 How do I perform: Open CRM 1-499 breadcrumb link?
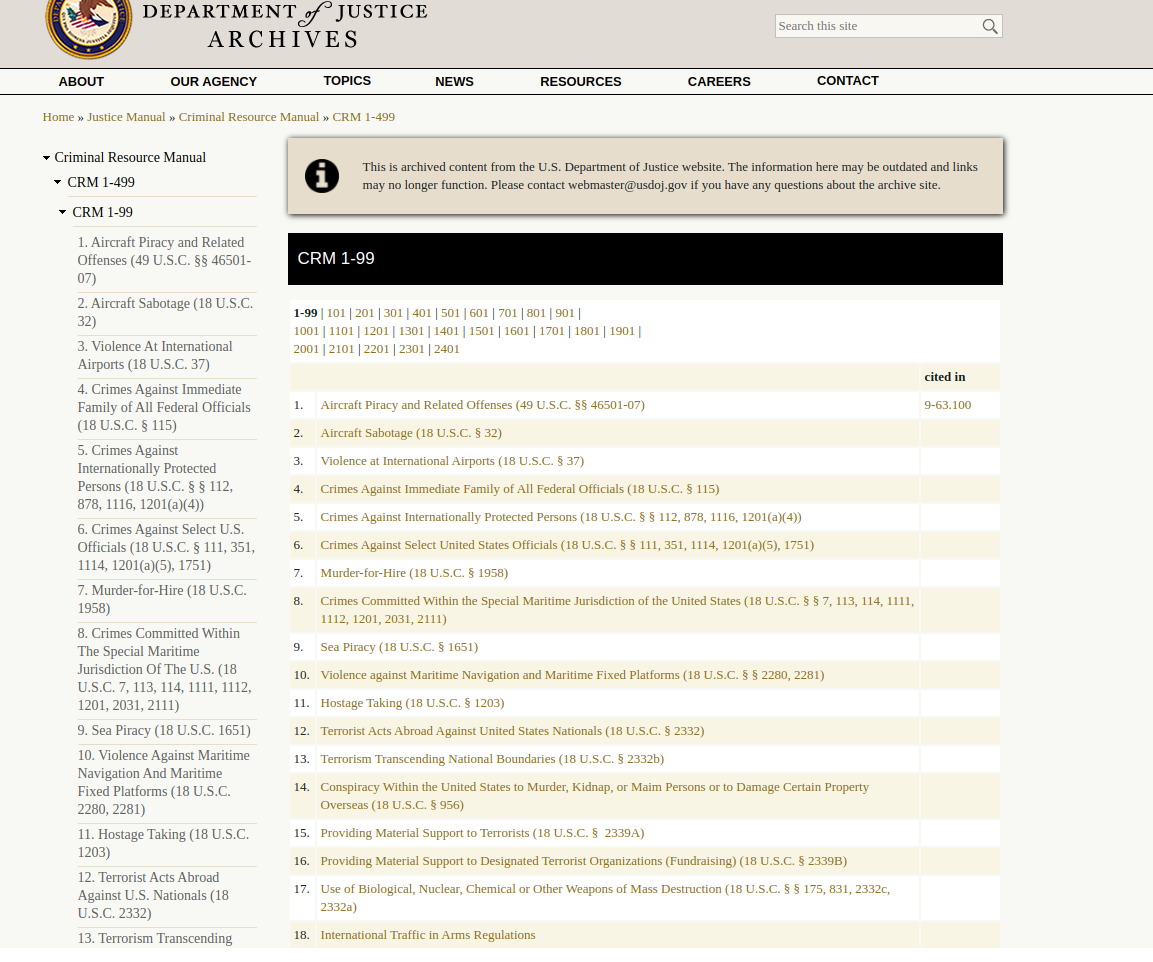pos(363,117)
